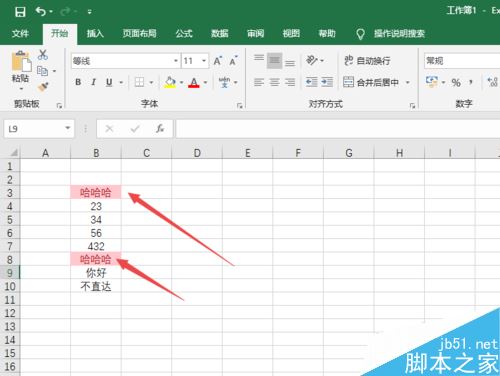Select the Format Painter brush

43,87
